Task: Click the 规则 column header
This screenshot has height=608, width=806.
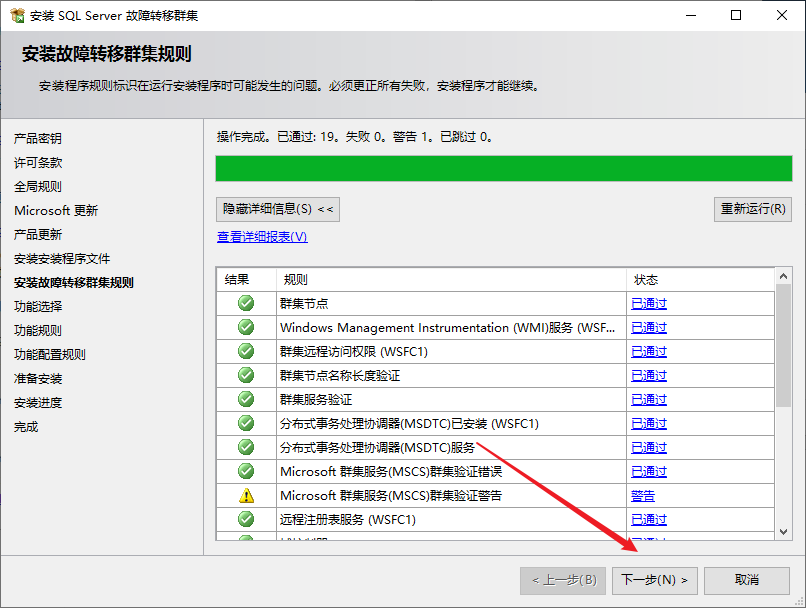Action: (x=296, y=280)
